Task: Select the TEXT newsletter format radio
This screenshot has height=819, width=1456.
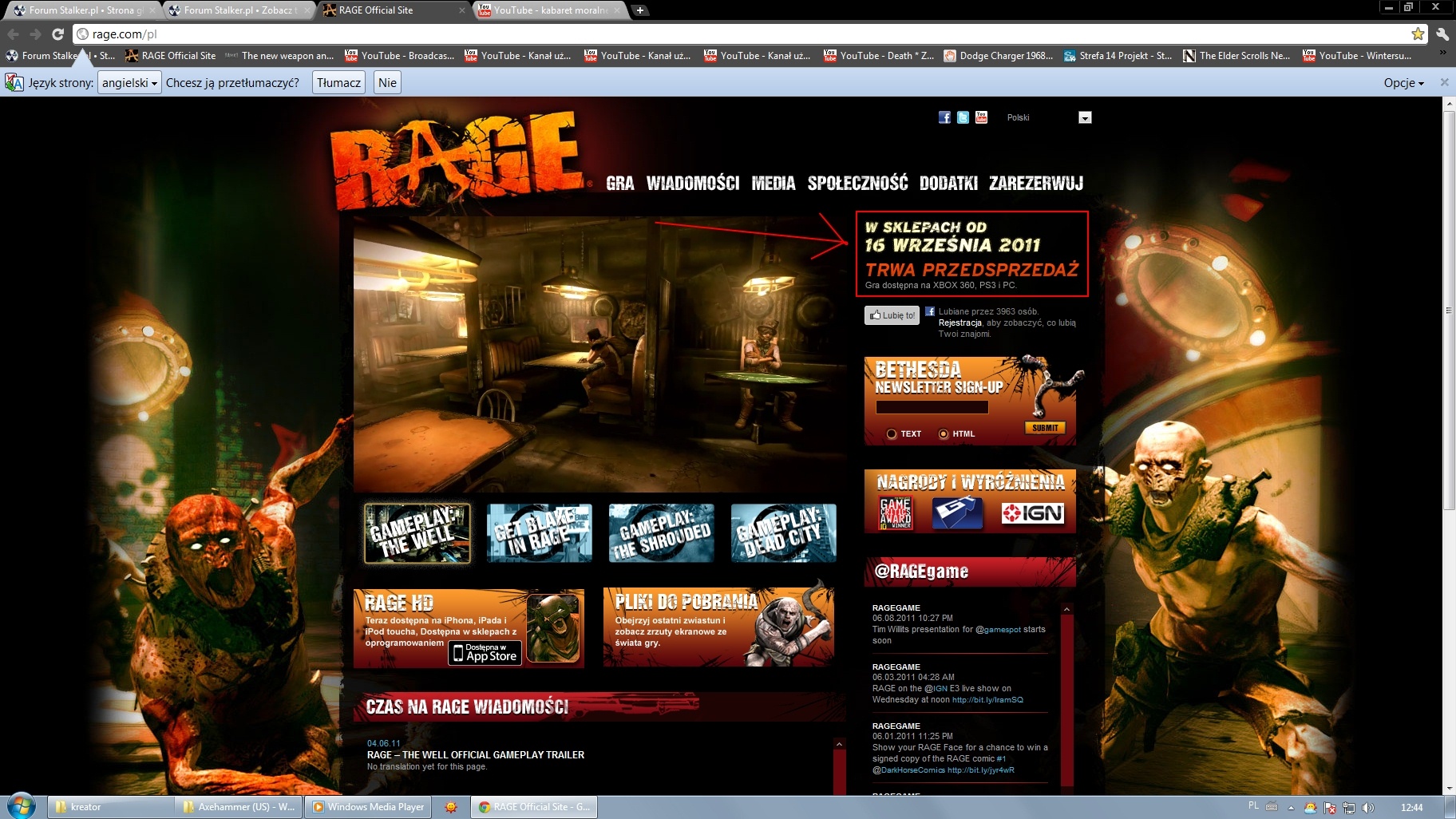Action: pyautogui.click(x=892, y=434)
